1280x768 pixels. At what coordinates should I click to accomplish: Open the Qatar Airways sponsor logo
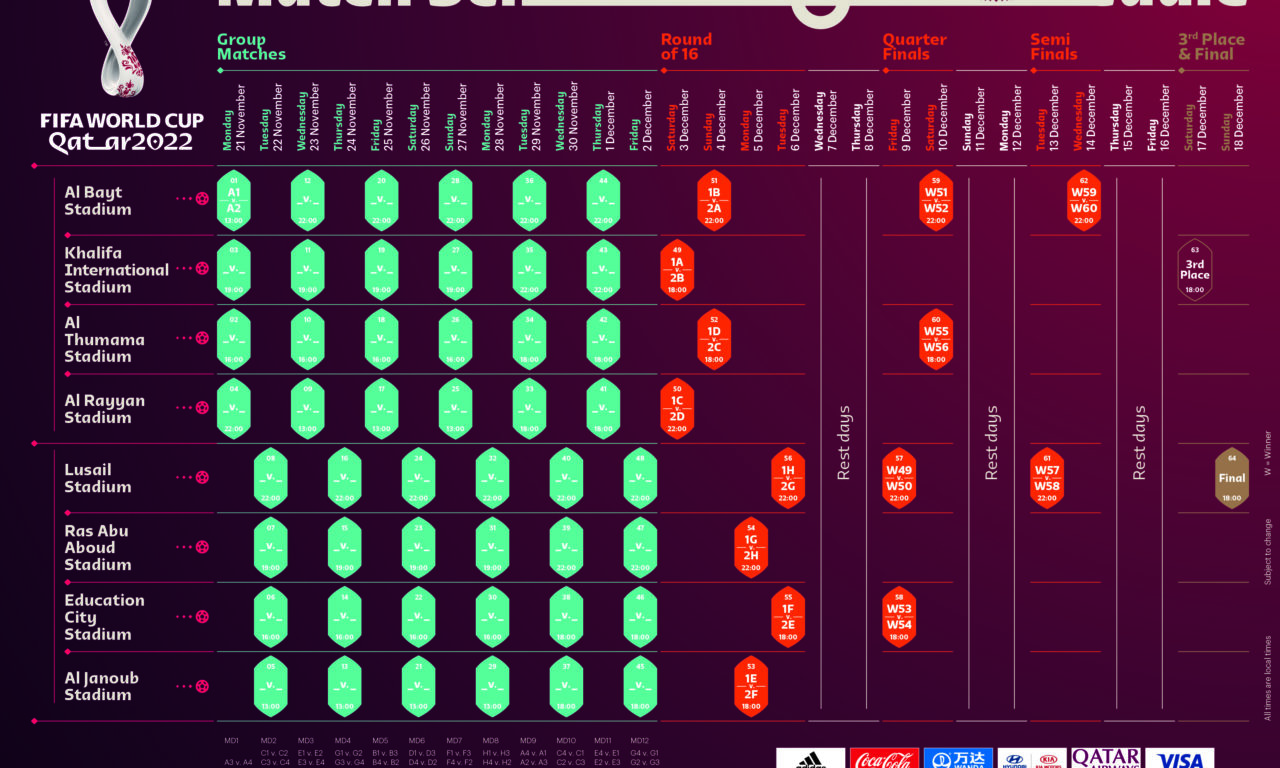point(1105,759)
